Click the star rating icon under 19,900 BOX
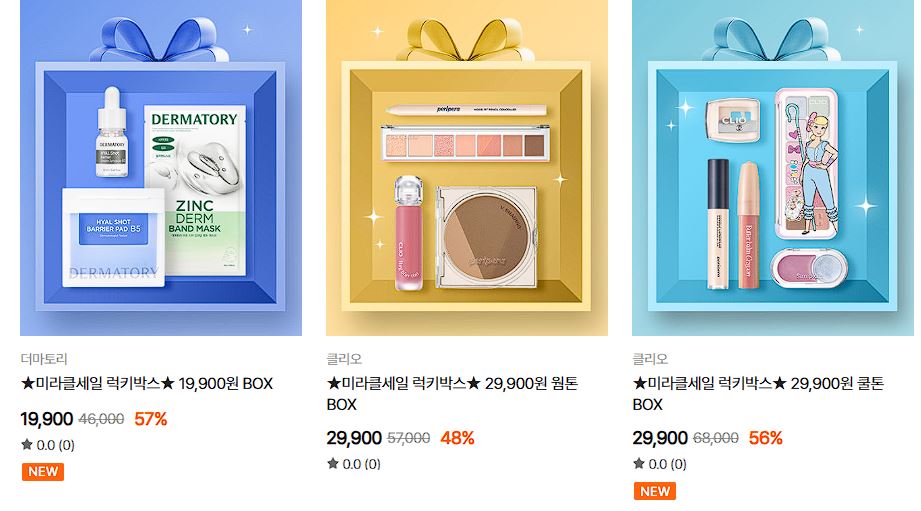This screenshot has height=511, width=921. click(x=27, y=444)
